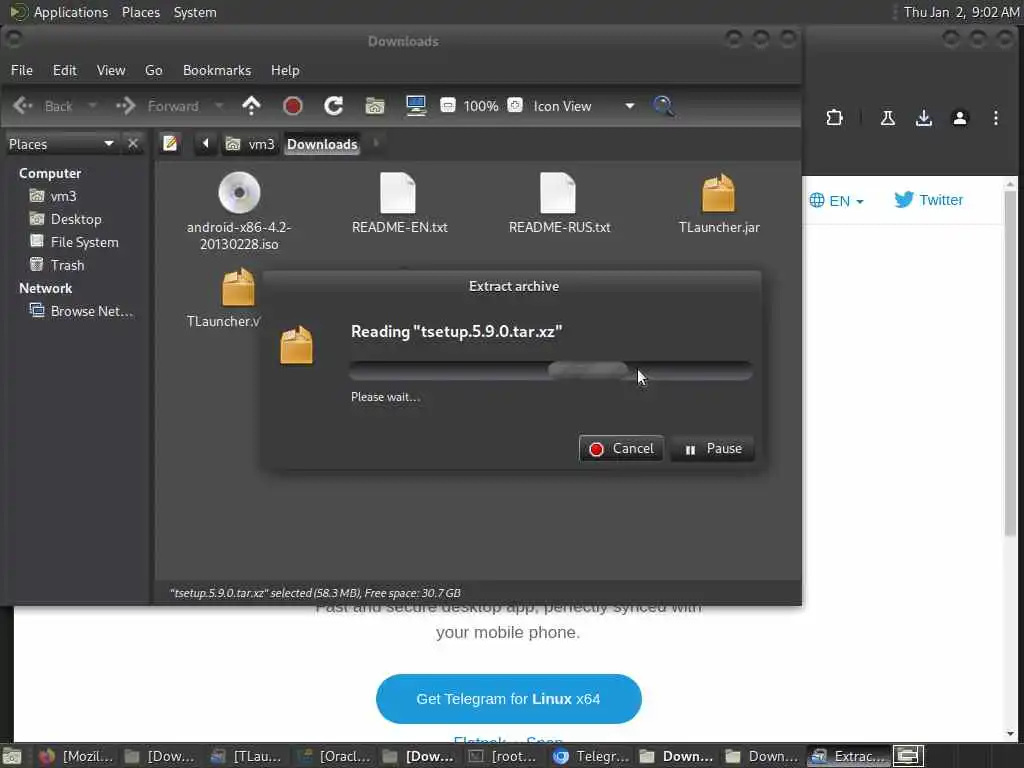Open the Back history dropdown arrow

click(92, 106)
